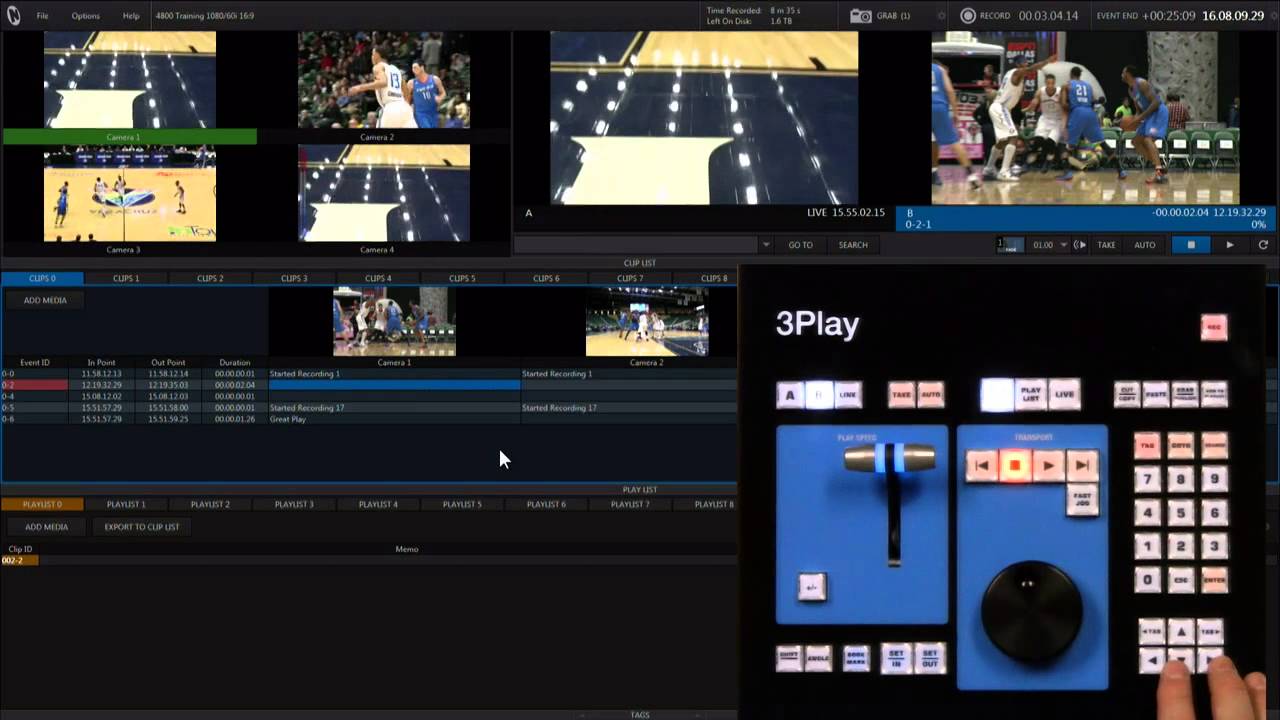1280x720 pixels.
Task: Click SET IN on the control surface
Action: 896,657
